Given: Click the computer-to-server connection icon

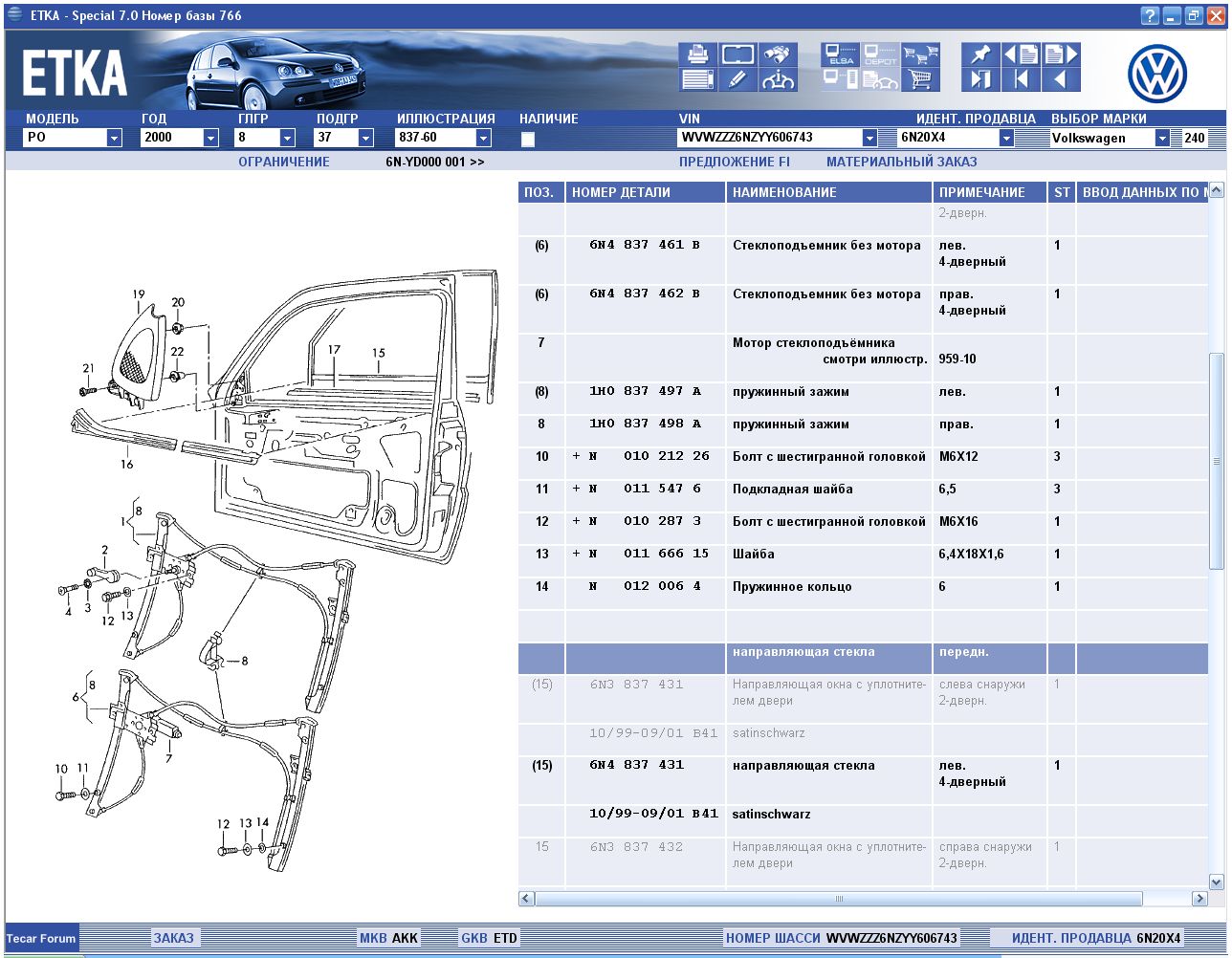Looking at the screenshot, I should [x=841, y=79].
